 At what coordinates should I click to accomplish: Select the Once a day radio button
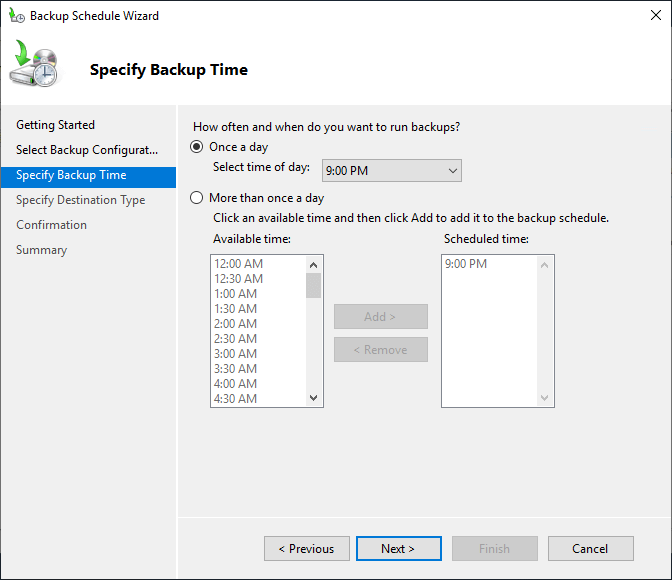[196, 147]
